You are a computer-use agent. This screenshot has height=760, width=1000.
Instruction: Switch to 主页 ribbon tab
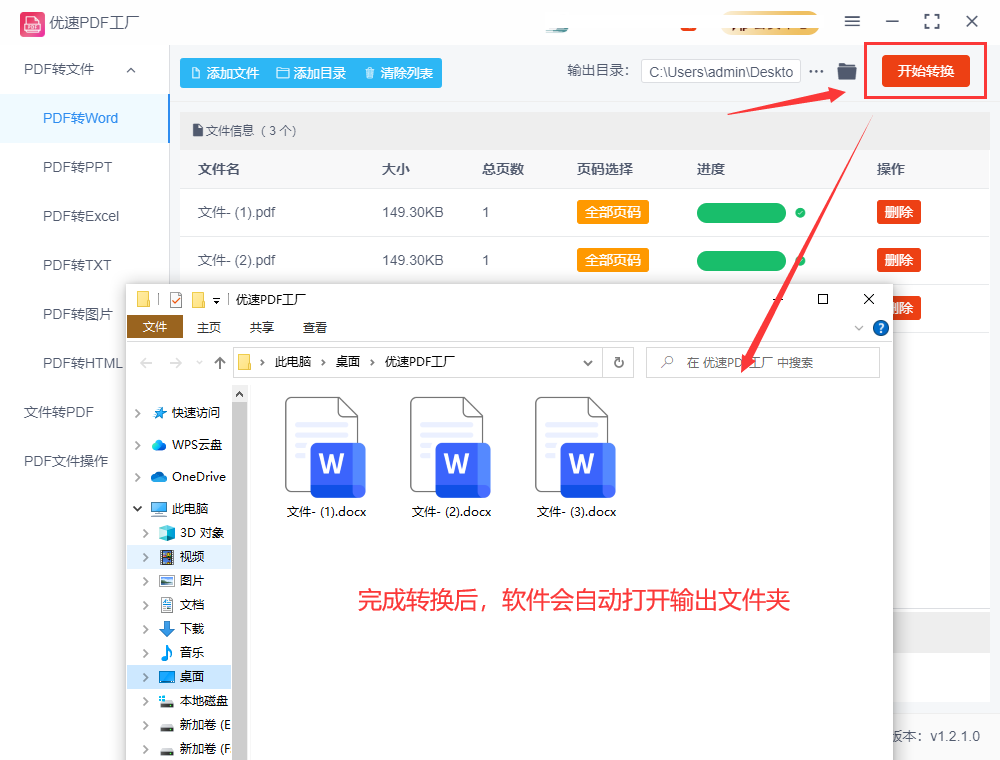209,328
